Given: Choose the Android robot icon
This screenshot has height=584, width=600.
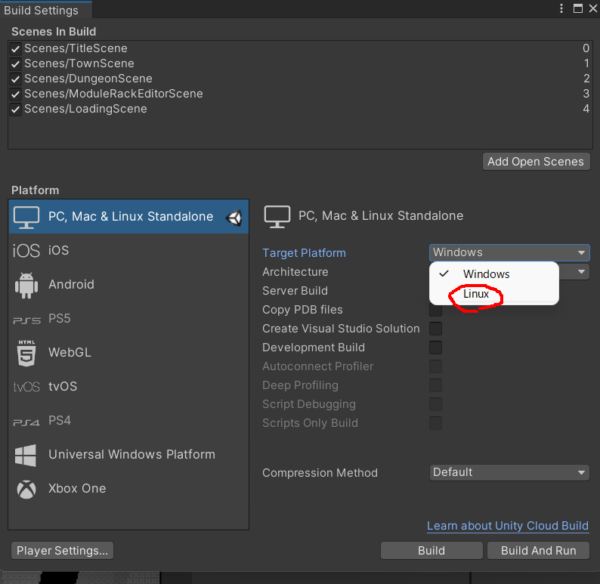Looking at the screenshot, I should coord(26,285).
